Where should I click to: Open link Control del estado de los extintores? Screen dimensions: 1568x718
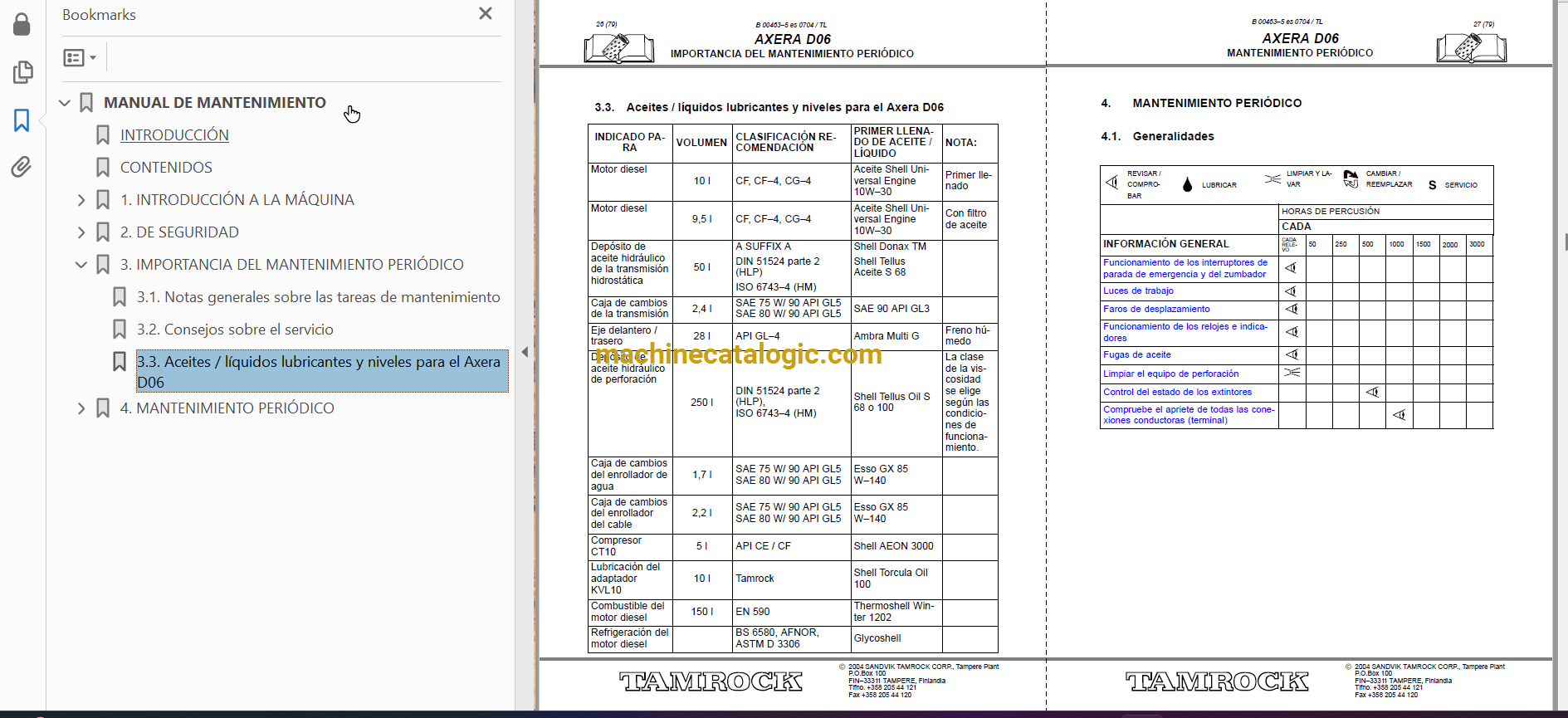(1177, 392)
